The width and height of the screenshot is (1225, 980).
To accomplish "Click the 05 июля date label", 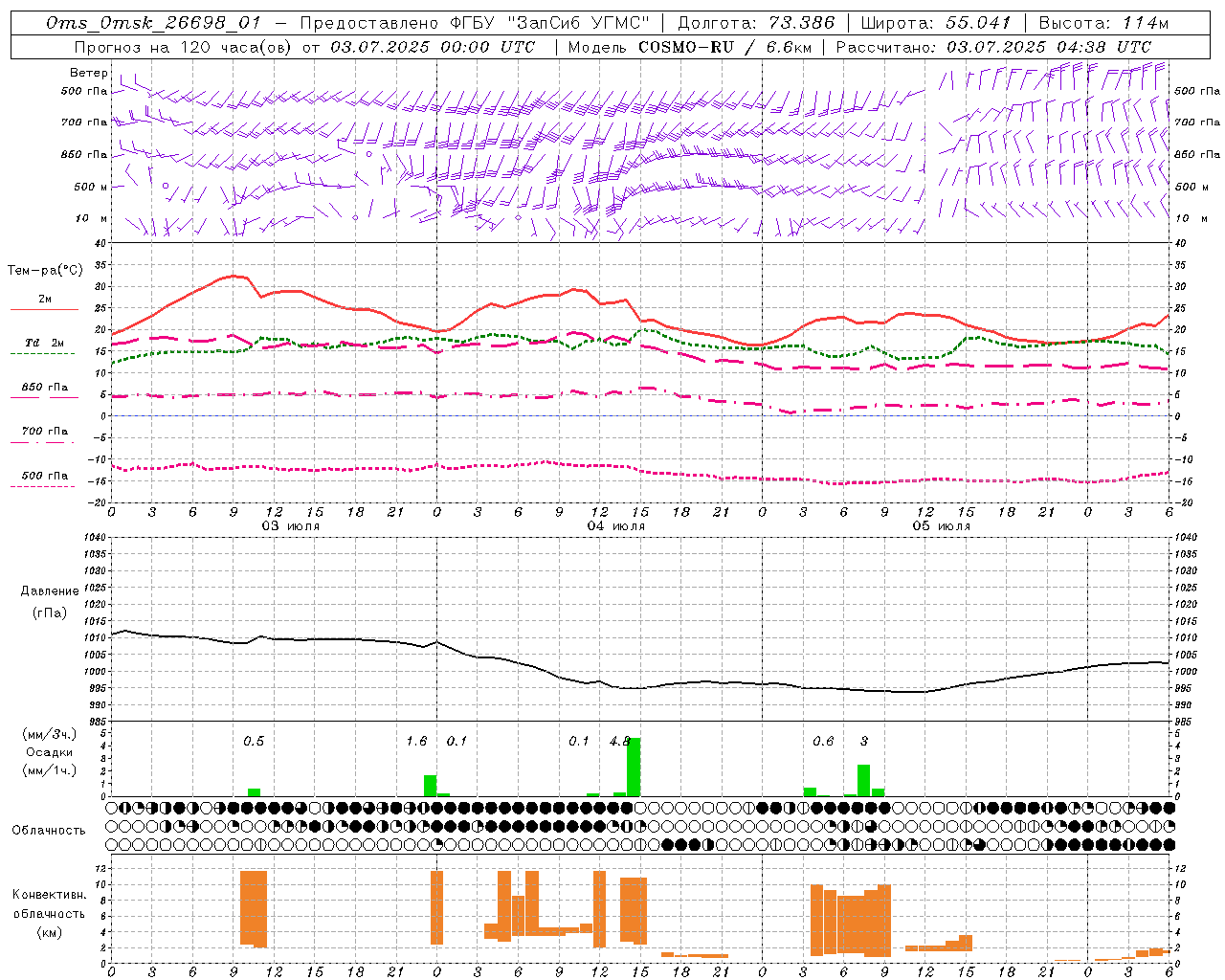I will [x=942, y=526].
